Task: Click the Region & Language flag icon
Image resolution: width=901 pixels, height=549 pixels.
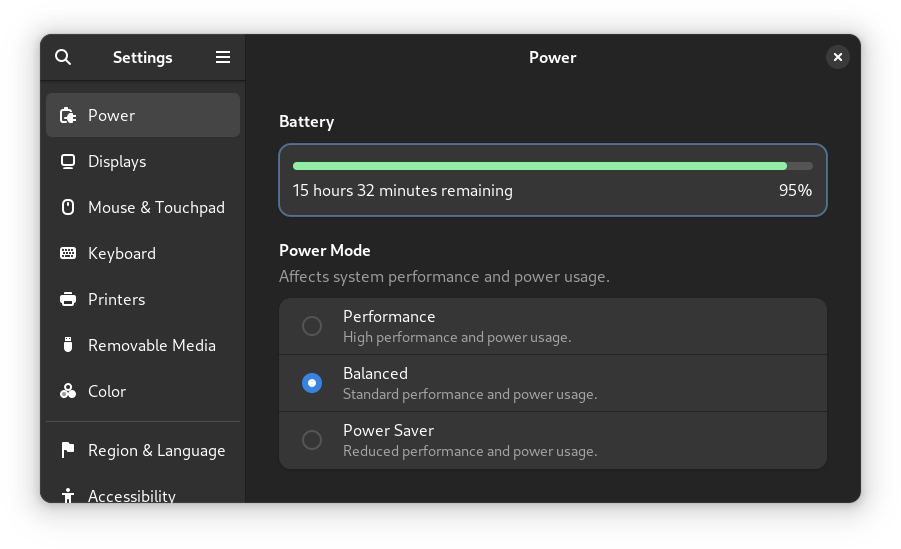Action: [x=68, y=450]
